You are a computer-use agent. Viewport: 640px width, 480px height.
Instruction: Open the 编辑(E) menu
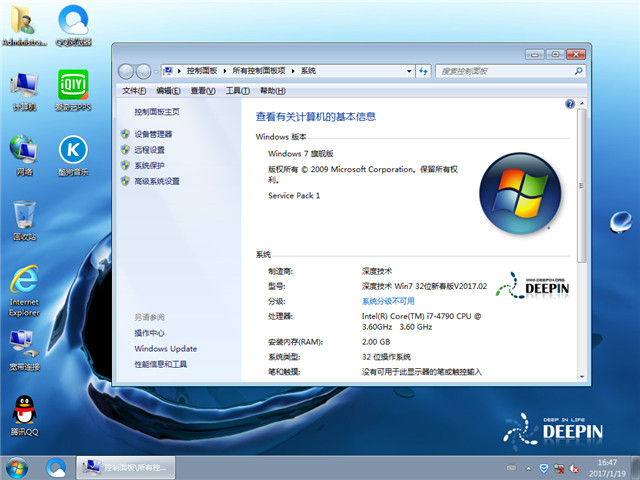coord(168,91)
